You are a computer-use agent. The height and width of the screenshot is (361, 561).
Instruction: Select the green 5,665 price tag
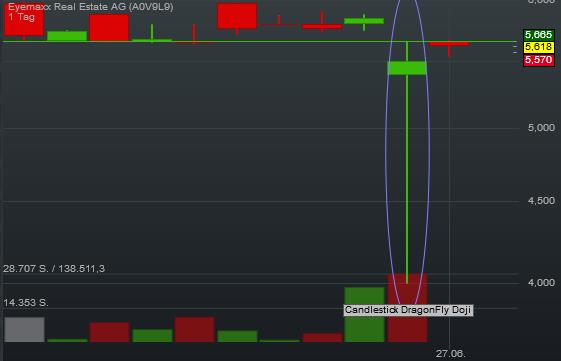538,35
